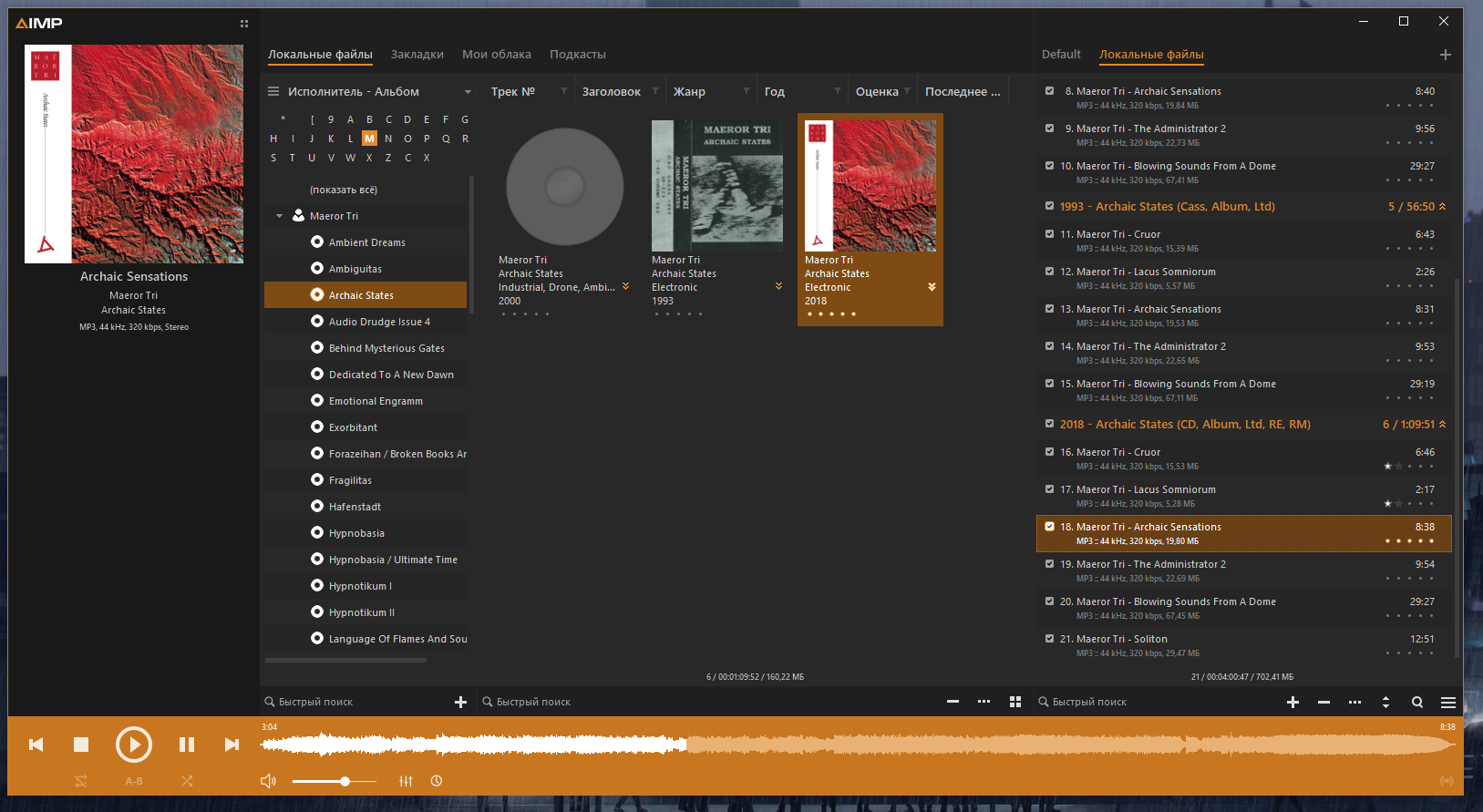Expand the 1993 album card chevron
This screenshot has width=1483, height=812.
(778, 286)
